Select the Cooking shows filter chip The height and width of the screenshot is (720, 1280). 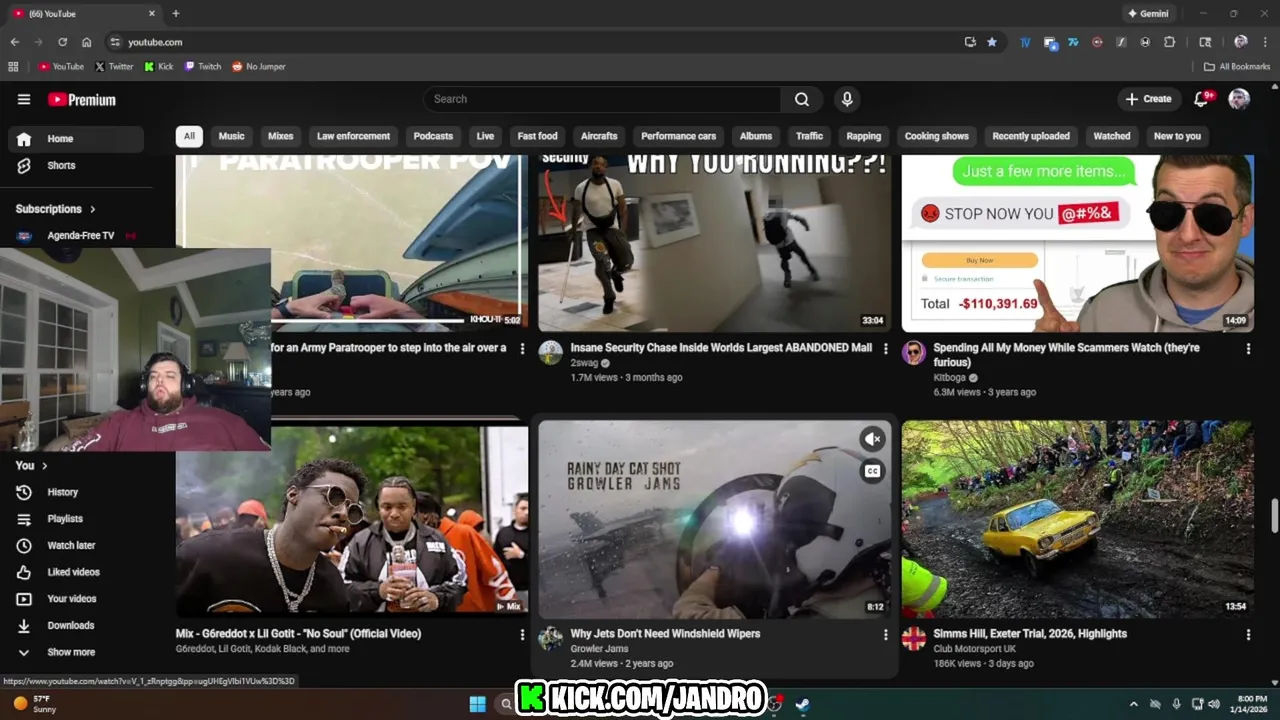[937, 136]
